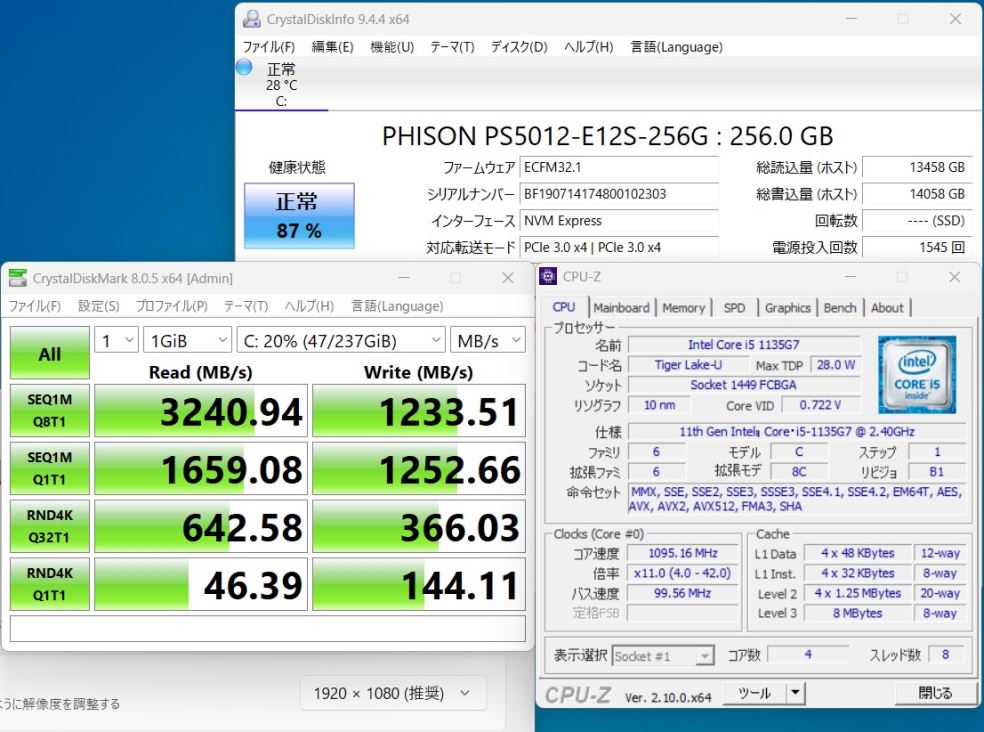Click the PHISON PS5012-E12S-256G drive title
The height and width of the screenshot is (732, 984).
click(607, 136)
